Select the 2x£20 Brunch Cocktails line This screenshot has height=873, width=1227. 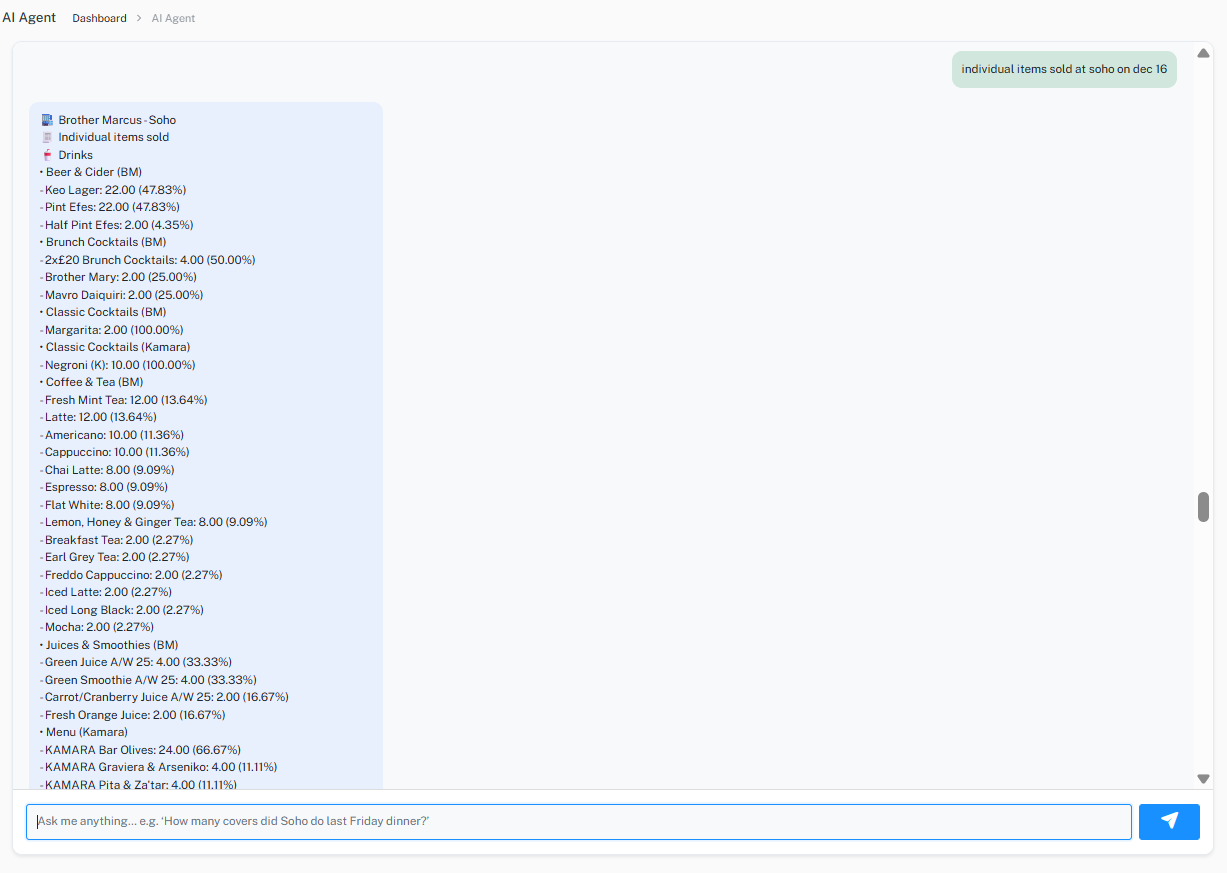coord(148,260)
